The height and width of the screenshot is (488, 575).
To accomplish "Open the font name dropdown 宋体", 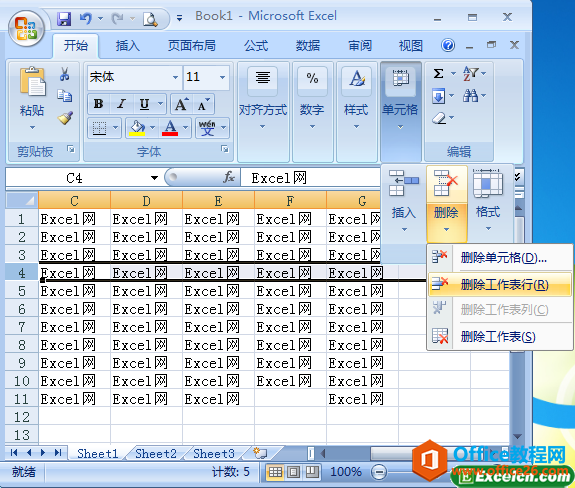I will 175,77.
